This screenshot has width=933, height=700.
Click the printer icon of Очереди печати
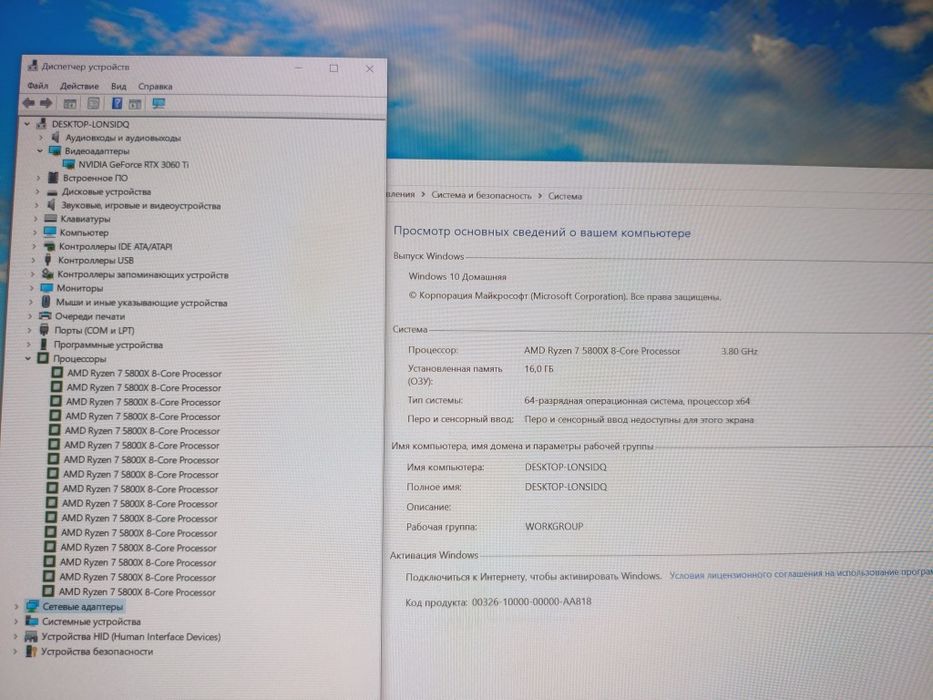(x=45, y=315)
